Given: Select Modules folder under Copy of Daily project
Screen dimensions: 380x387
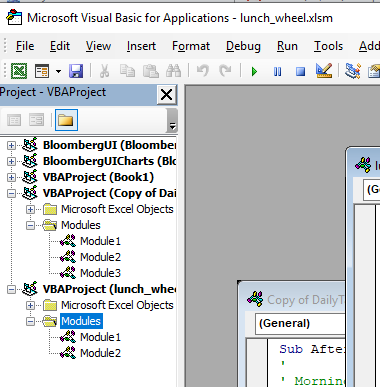Looking at the screenshot, I should [81, 225].
